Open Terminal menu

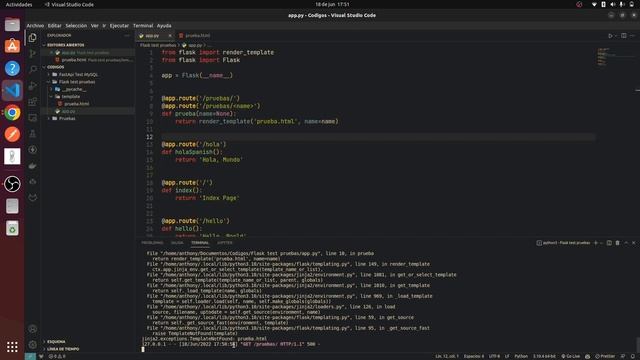pos(143,26)
